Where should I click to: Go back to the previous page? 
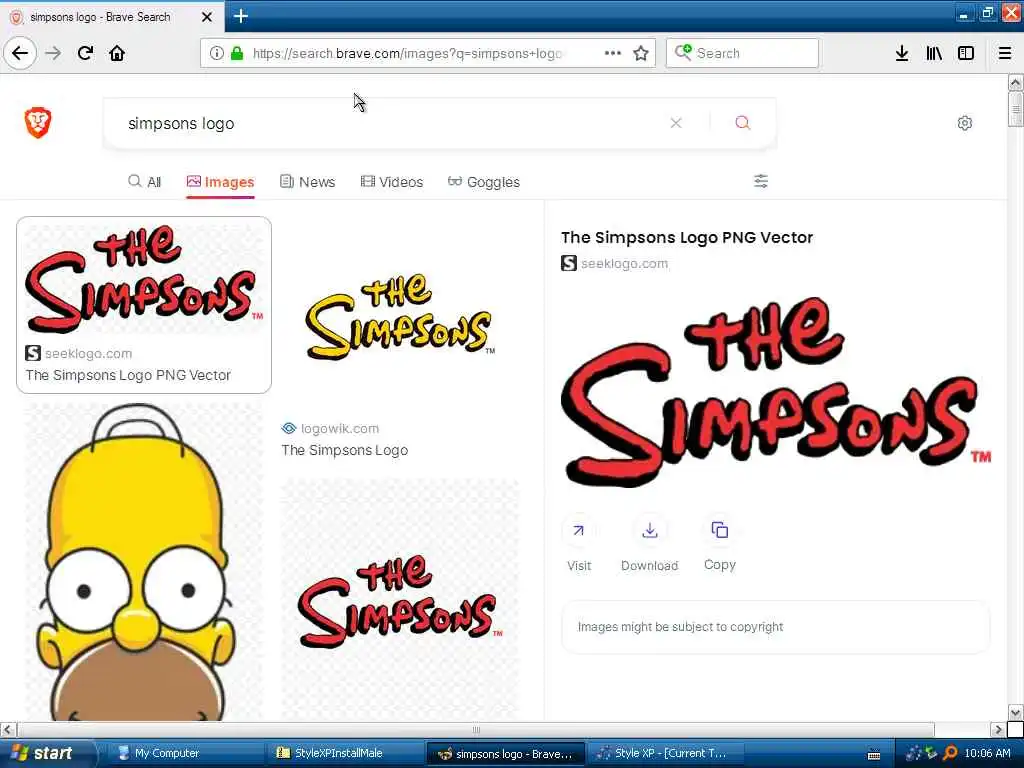pos(20,53)
